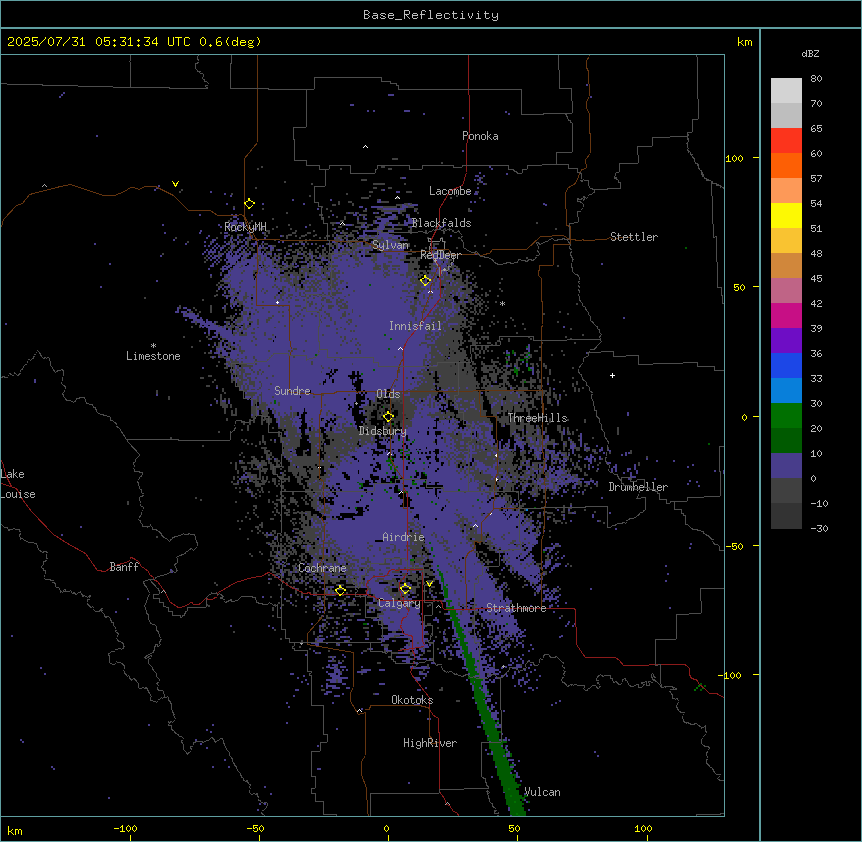
Task: Click the Vulcan city label
Action: coord(542,792)
